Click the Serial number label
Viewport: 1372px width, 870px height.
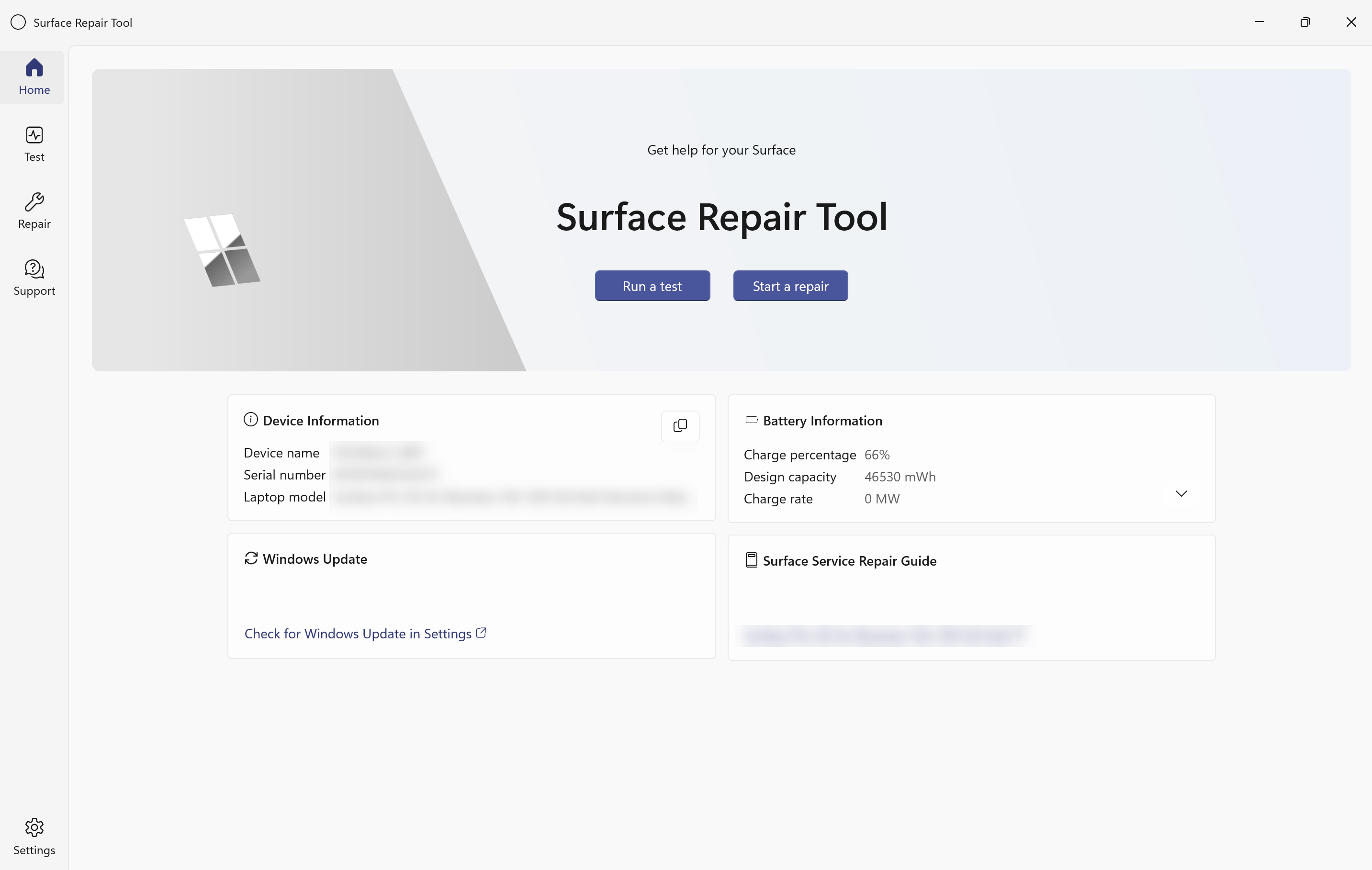(284, 475)
